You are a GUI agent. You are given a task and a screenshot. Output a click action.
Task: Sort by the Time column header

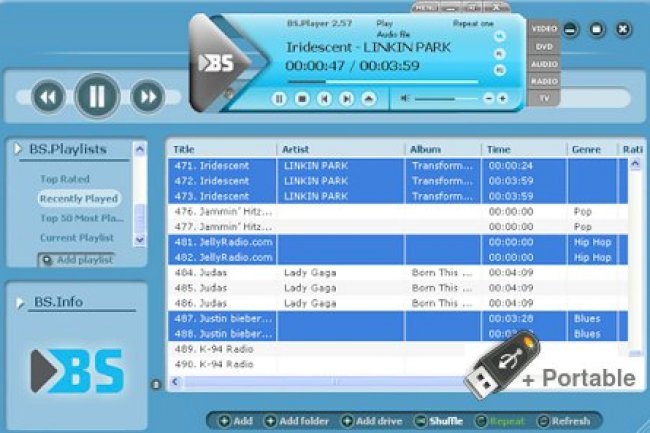(524, 149)
